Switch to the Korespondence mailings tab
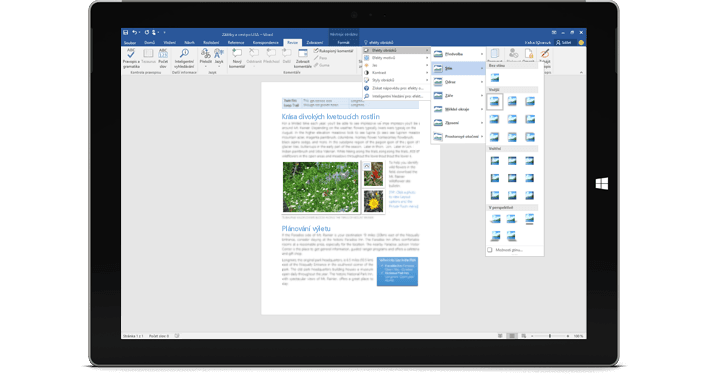 [x=266, y=43]
